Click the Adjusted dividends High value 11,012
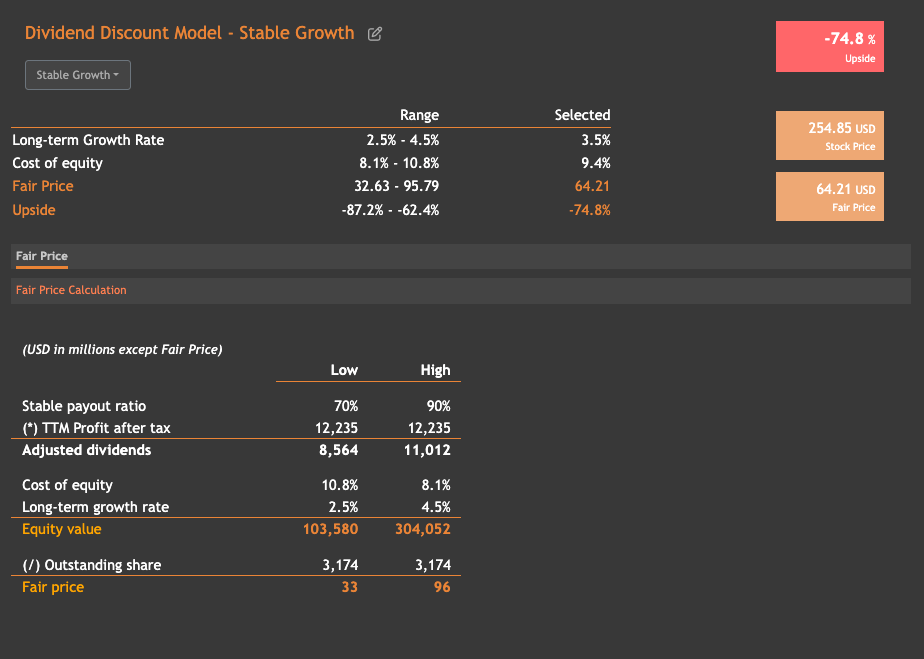 [x=429, y=450]
